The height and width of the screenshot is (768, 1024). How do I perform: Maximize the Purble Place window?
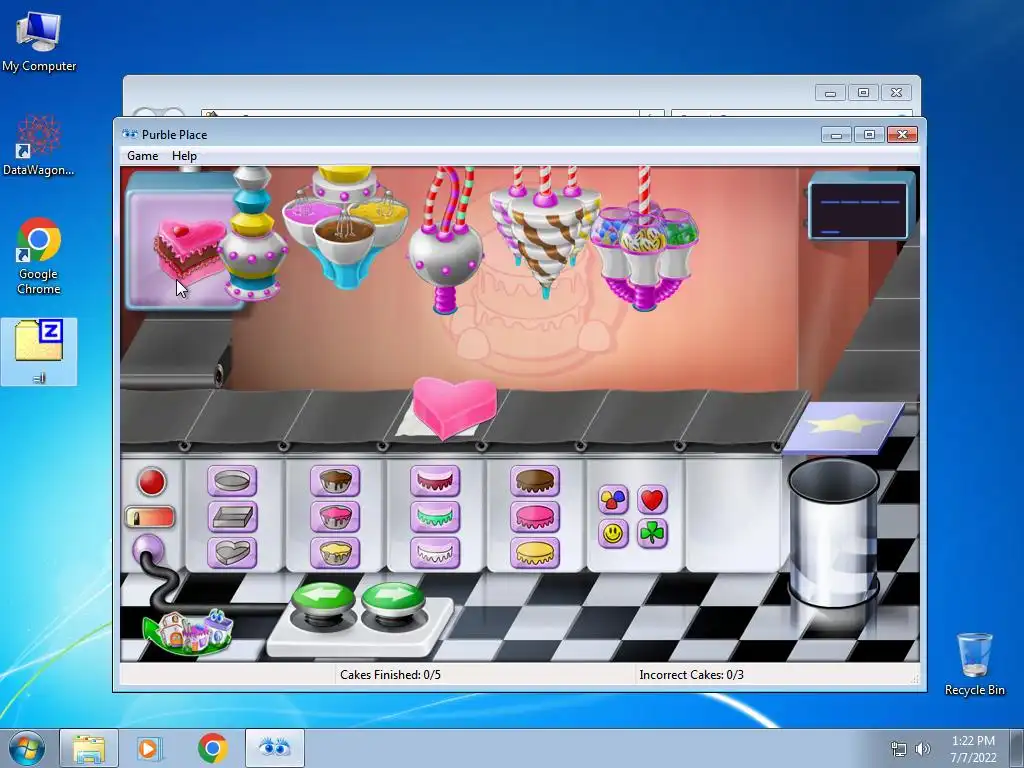click(x=869, y=135)
